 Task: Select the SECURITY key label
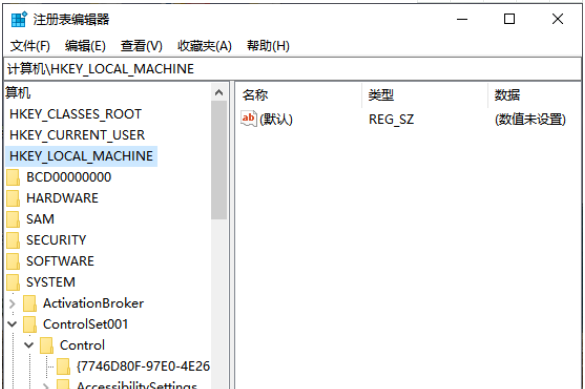click(56, 240)
